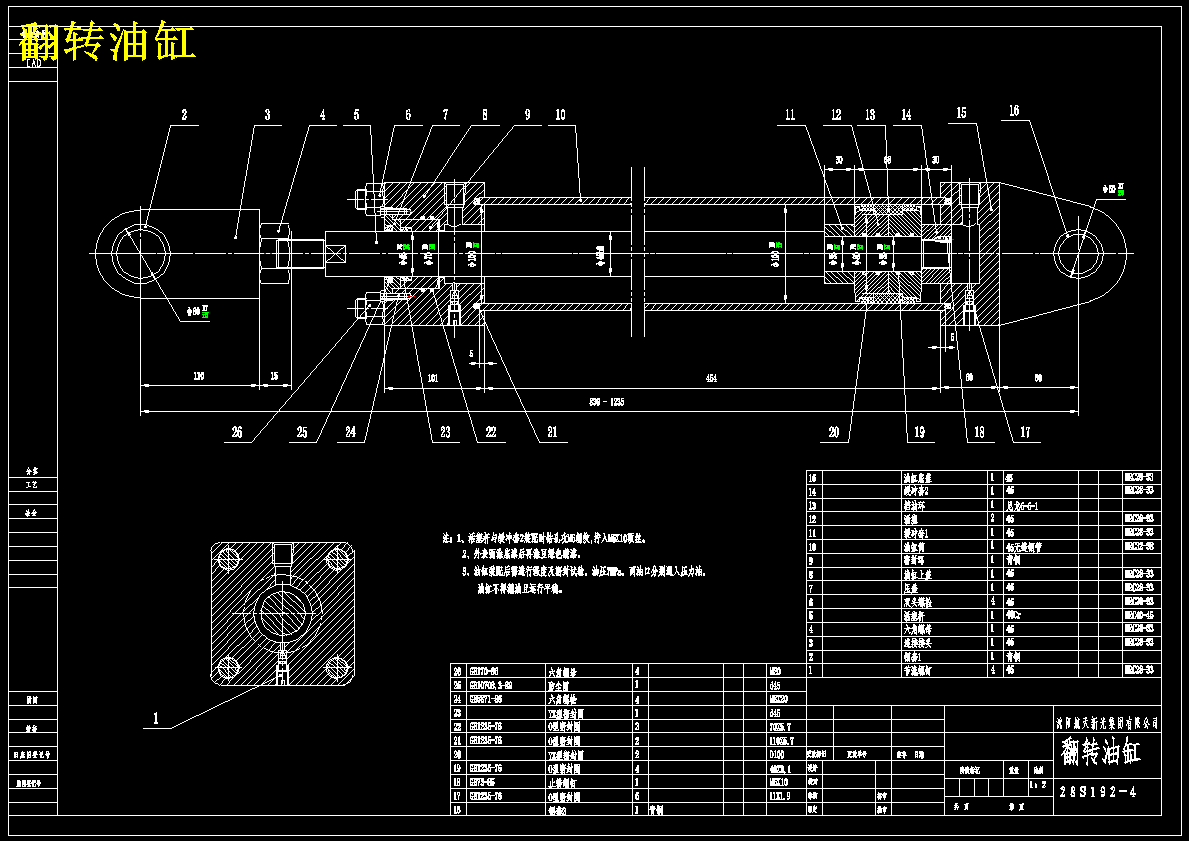Click part balloon number 6

408,115
